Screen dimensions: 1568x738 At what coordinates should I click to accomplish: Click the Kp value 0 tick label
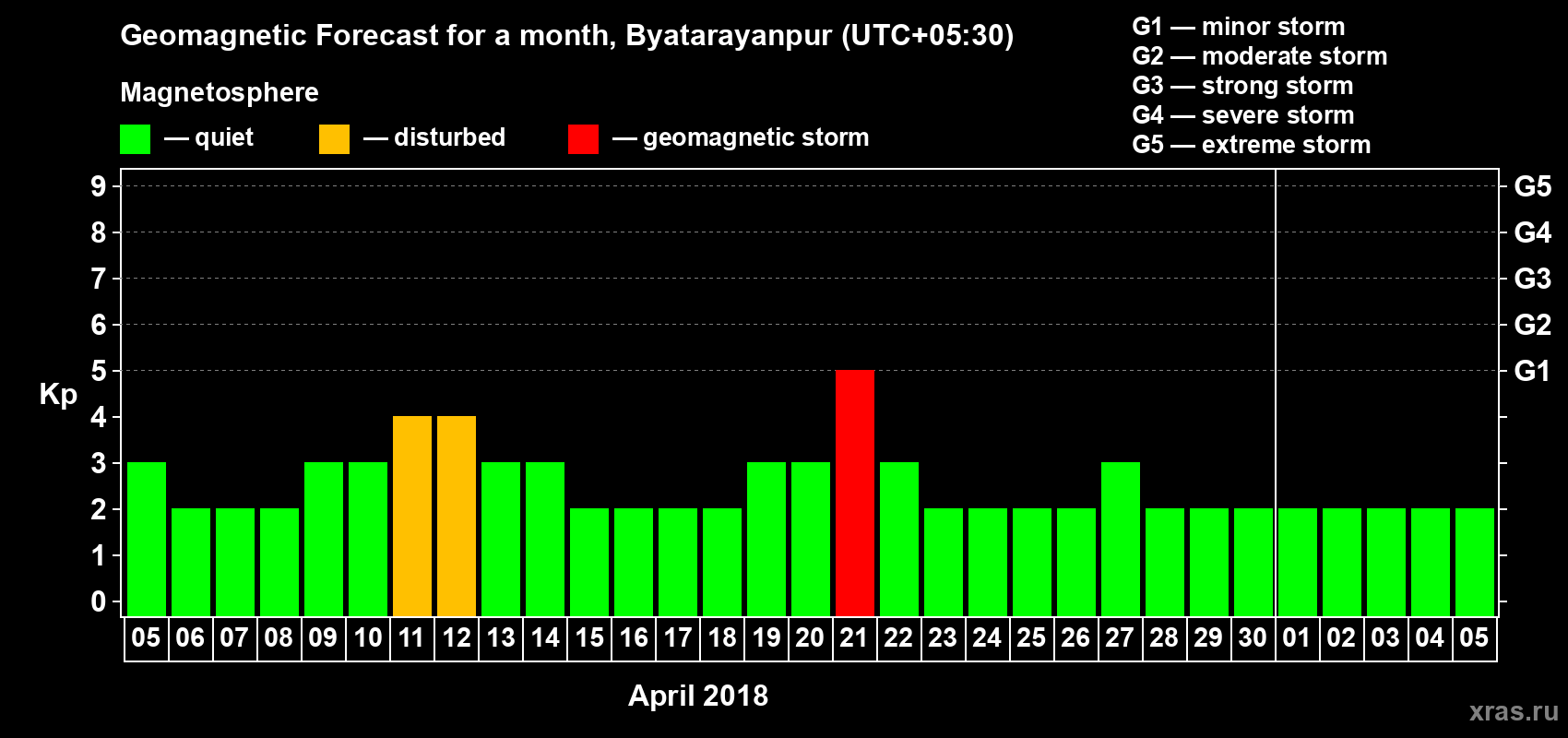[x=99, y=601]
